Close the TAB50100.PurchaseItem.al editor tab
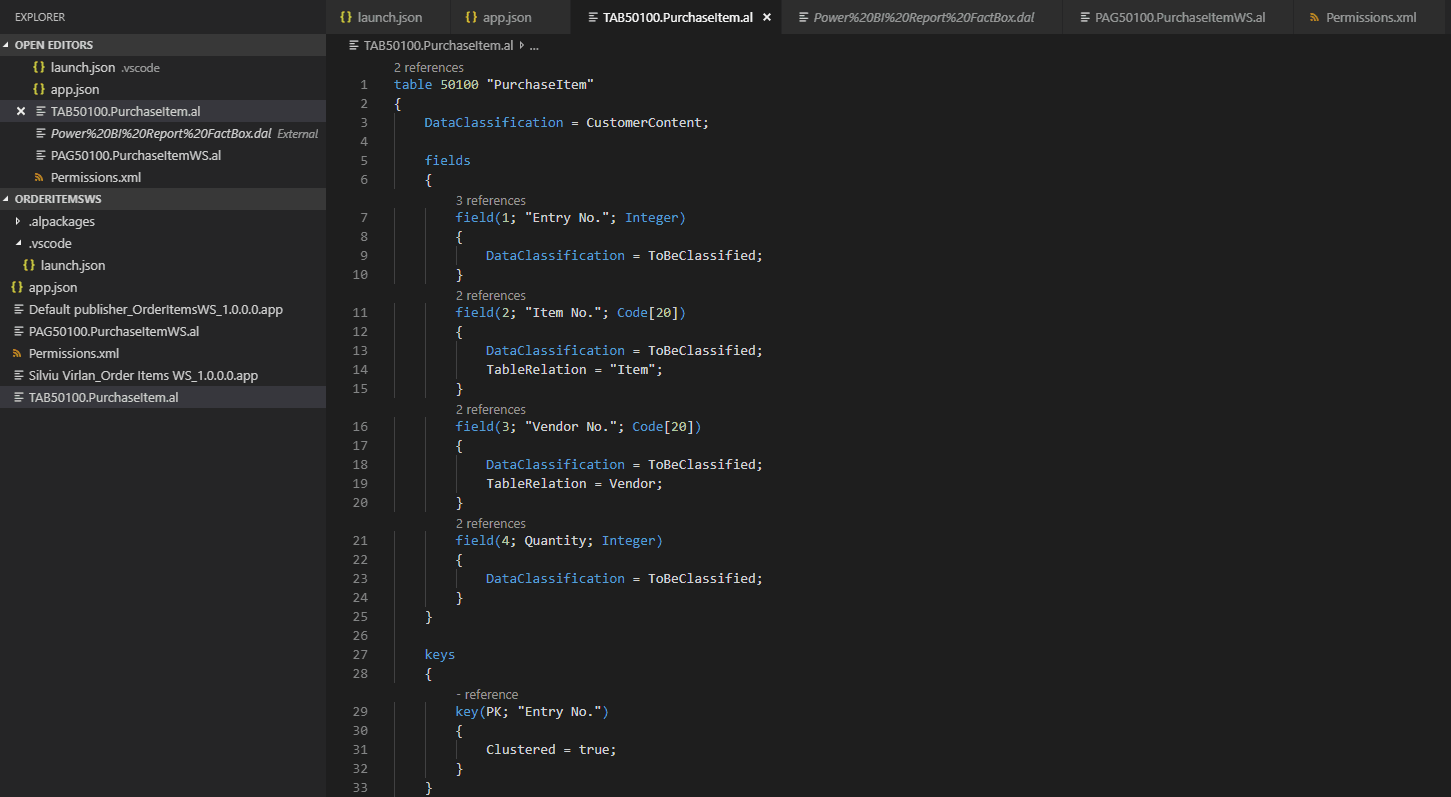 click(x=767, y=18)
